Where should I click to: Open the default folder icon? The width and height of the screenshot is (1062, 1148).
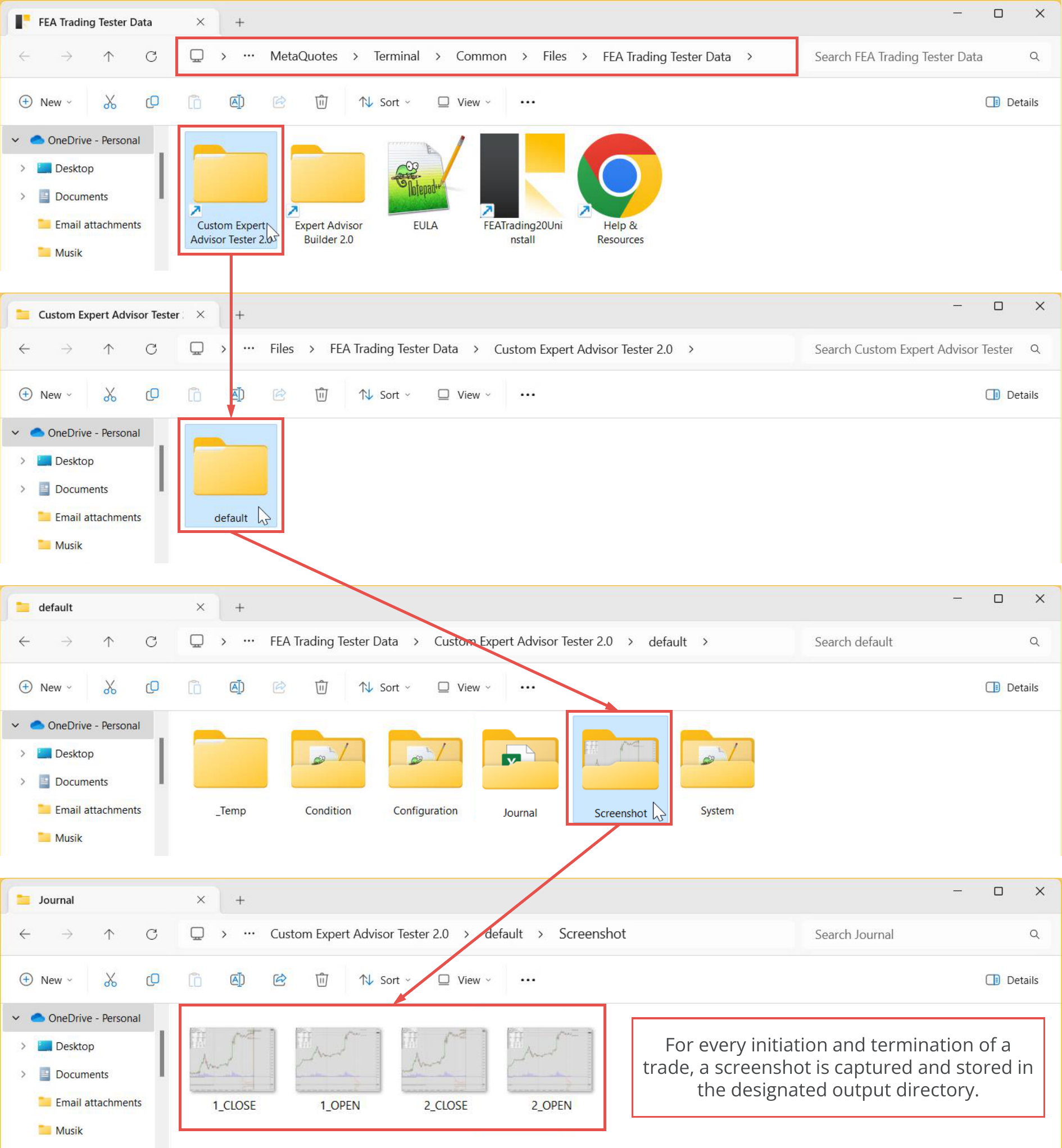230,476
